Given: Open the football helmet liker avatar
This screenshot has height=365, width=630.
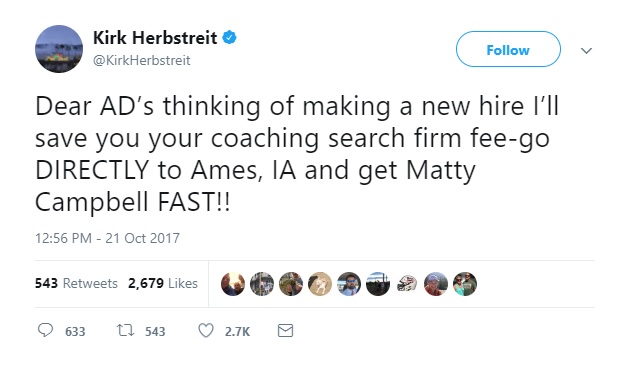Looking at the screenshot, I should pyautogui.click(x=407, y=284).
